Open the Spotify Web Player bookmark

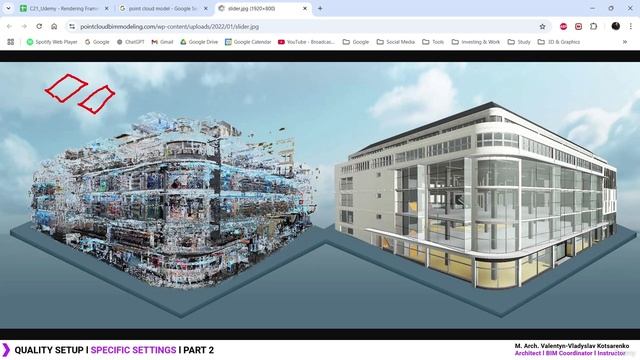point(52,42)
